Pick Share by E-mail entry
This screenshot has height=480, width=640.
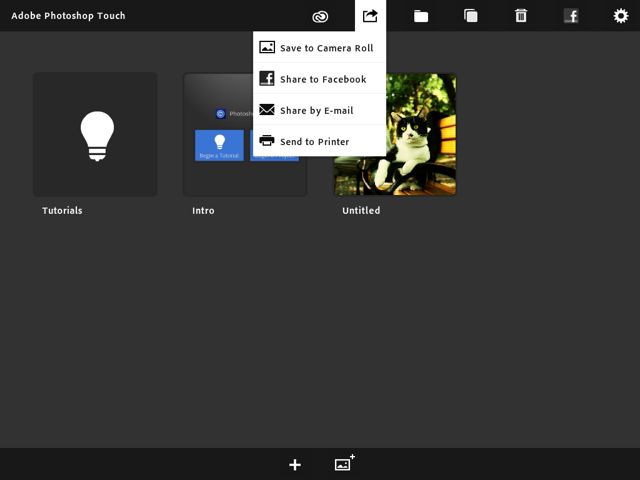(x=320, y=110)
